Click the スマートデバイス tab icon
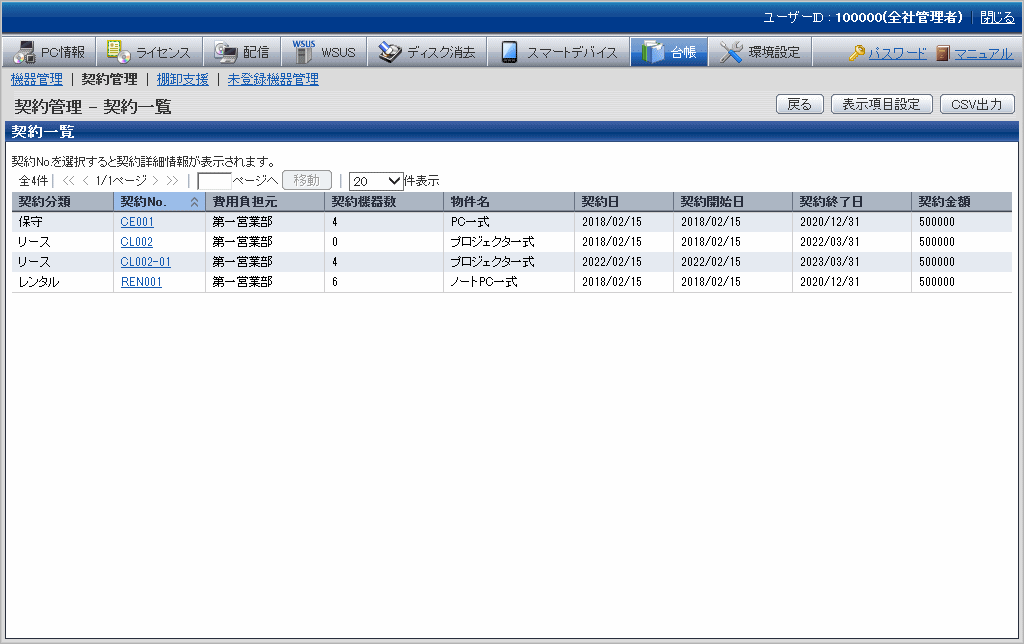1024x644 pixels. [509, 52]
